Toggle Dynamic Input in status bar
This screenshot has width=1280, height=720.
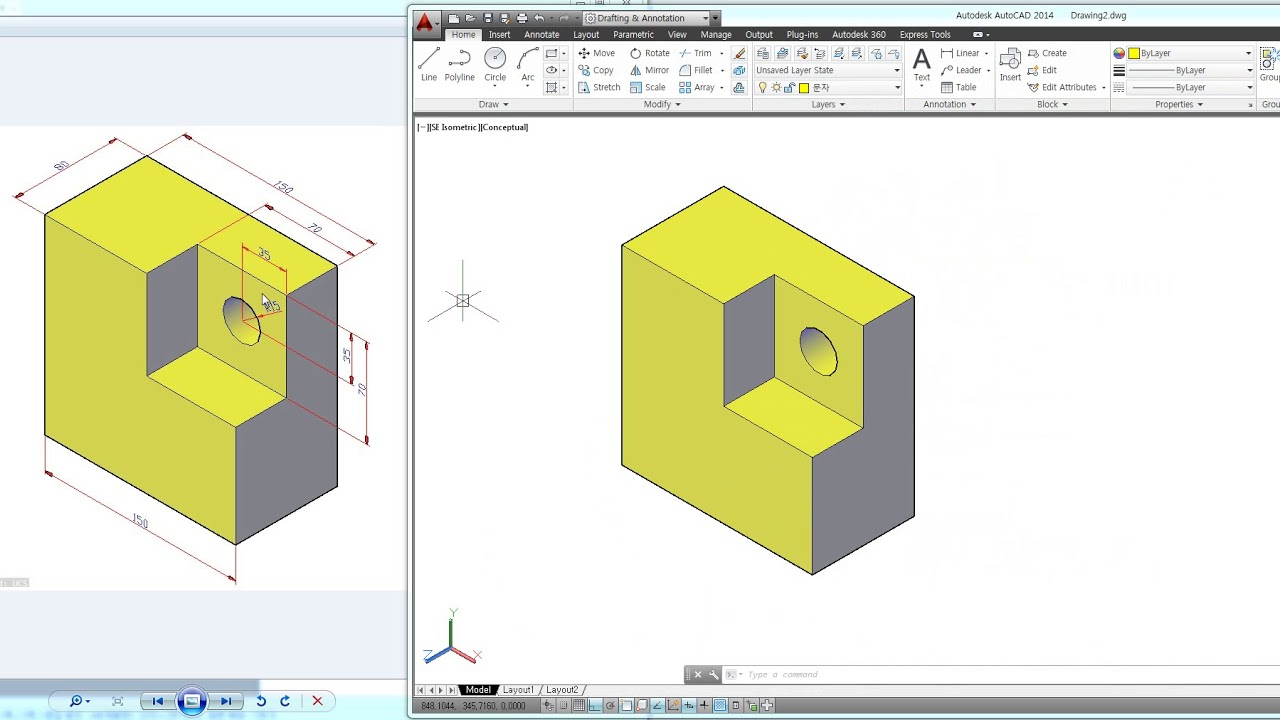(689, 705)
